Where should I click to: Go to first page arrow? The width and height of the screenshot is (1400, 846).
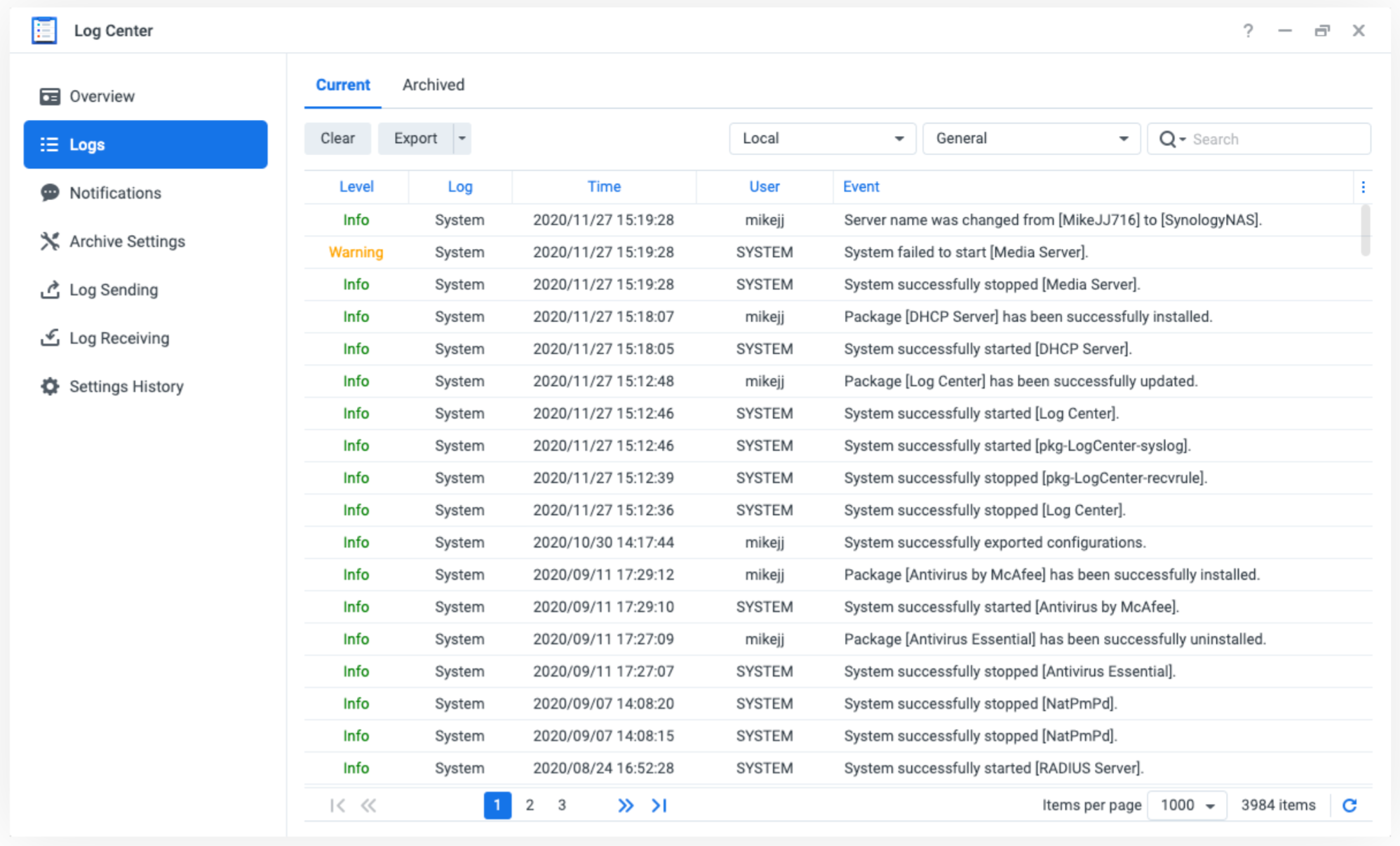337,805
